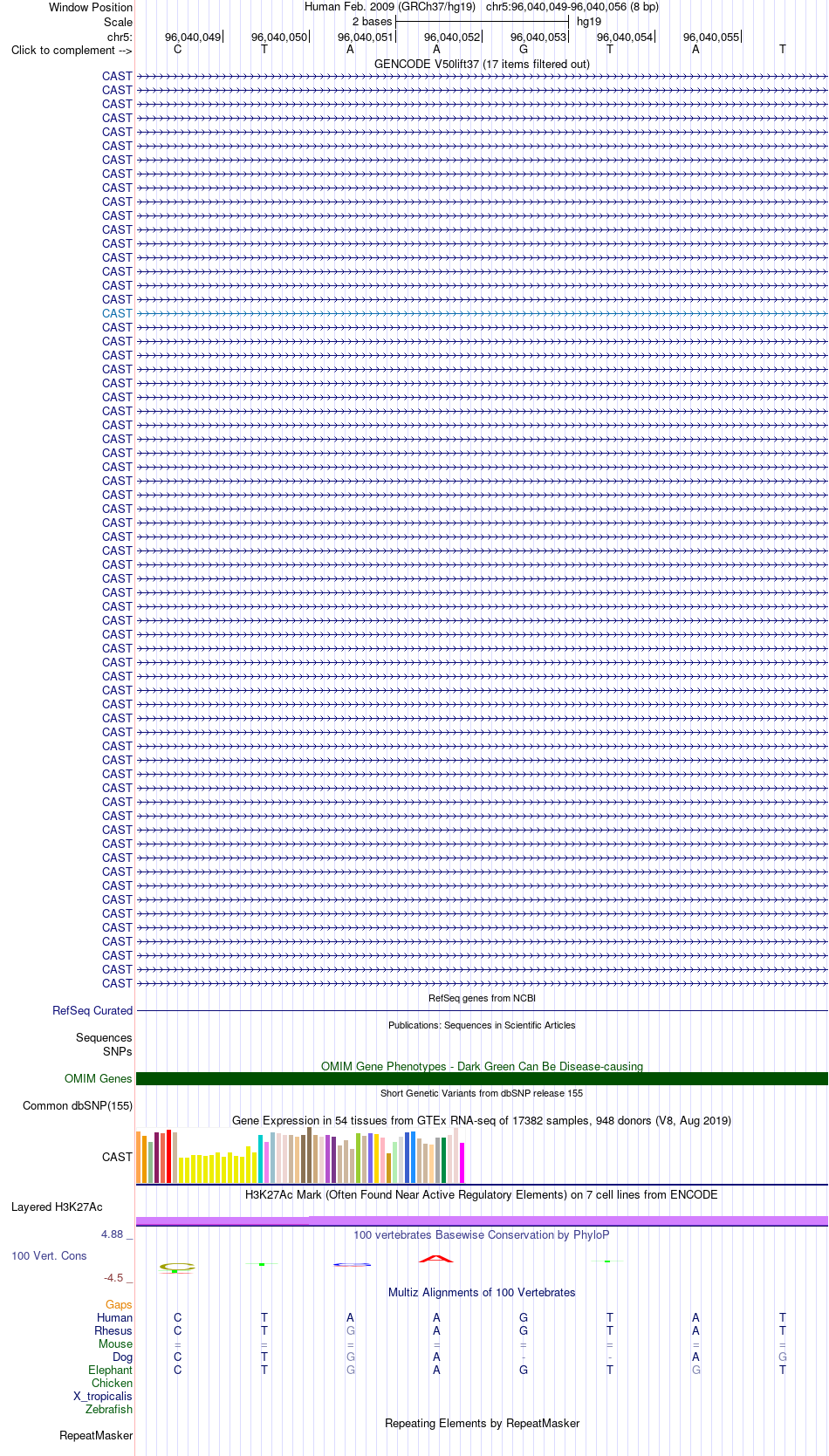Click 'RefSeq genes from NCBI' title

pyautogui.click(x=482, y=998)
